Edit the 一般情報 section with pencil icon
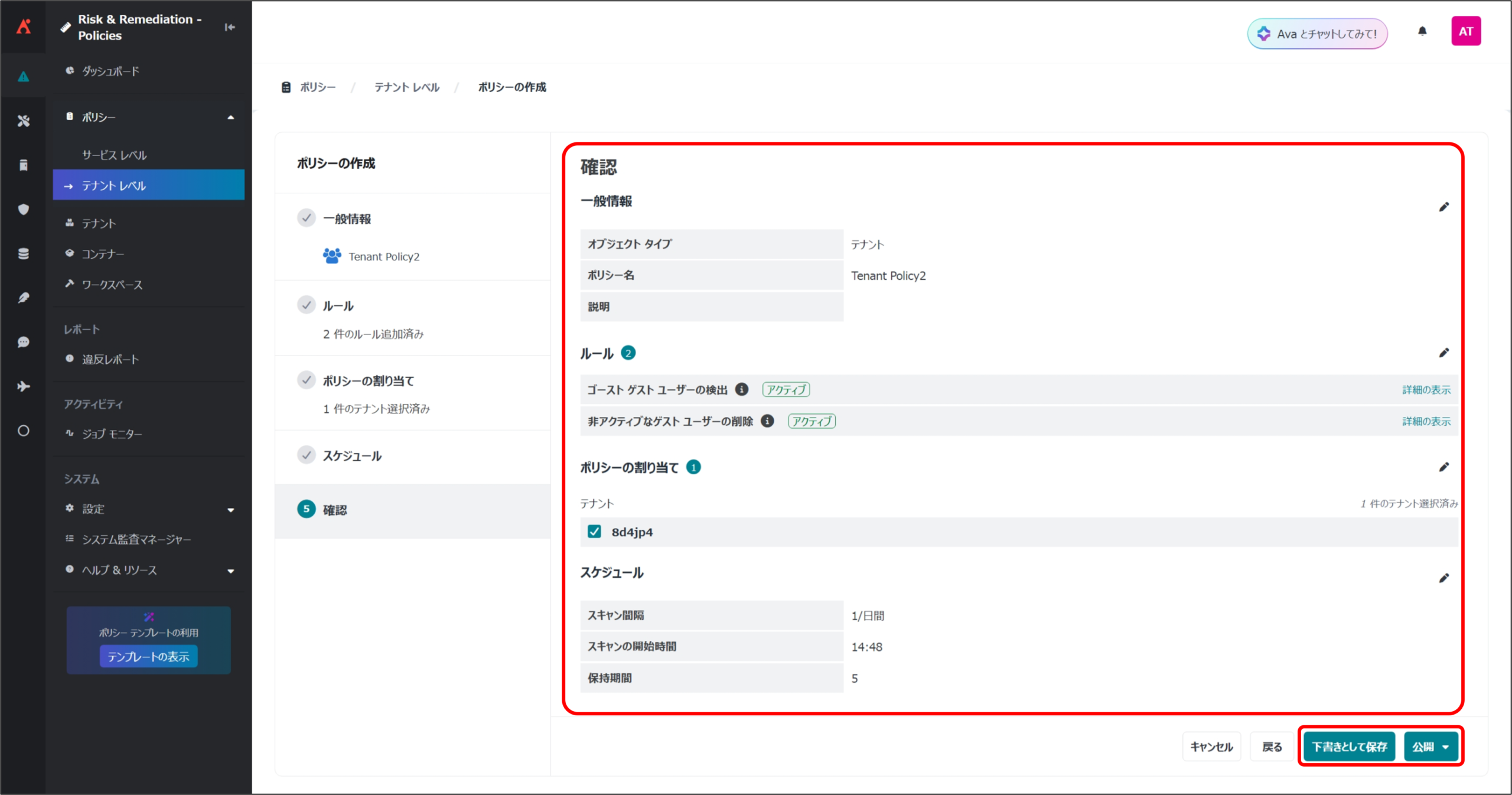This screenshot has height=795, width=1512. point(1443,207)
